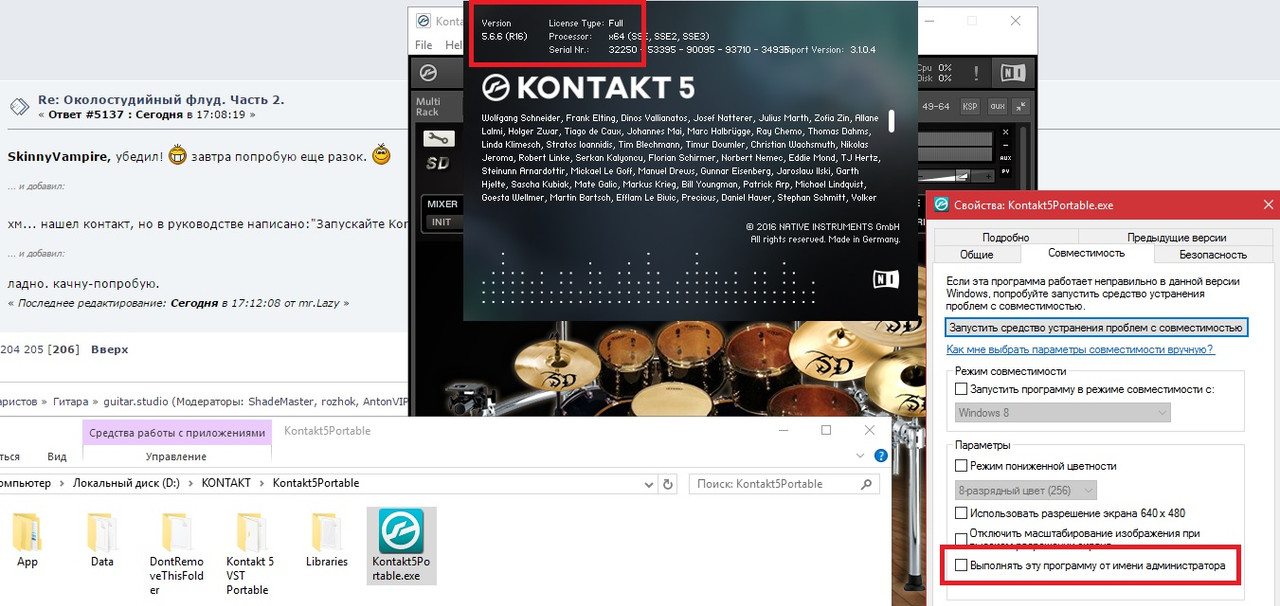Select the Kontakt5Portable.exe file
Screen dimensions: 1280x606
tap(400, 546)
